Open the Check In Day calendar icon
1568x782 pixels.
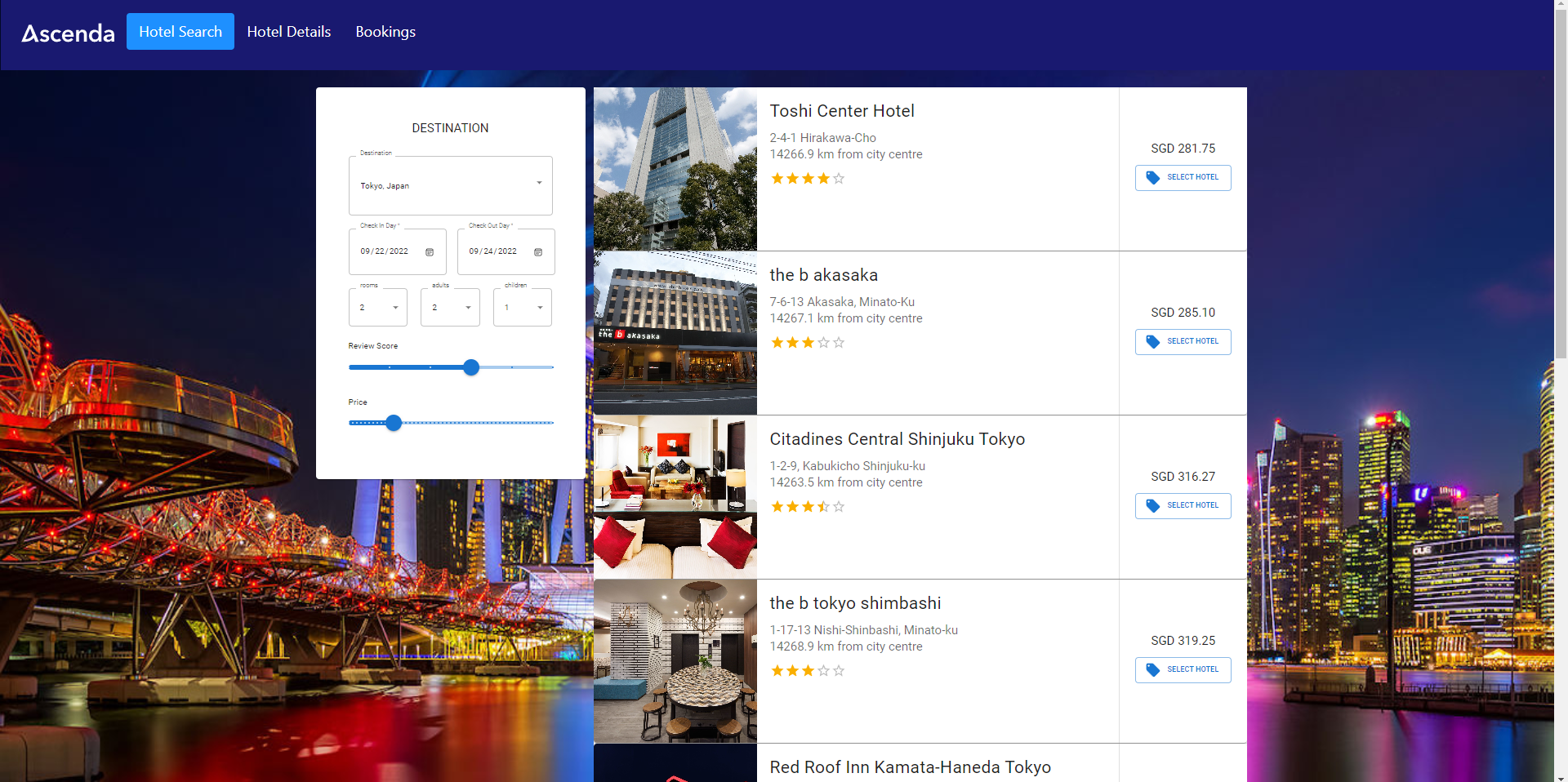point(430,252)
